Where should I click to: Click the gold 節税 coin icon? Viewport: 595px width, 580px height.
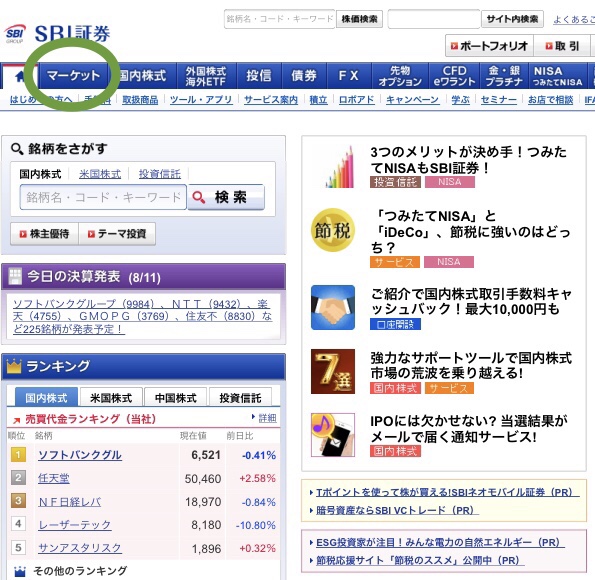[333, 230]
